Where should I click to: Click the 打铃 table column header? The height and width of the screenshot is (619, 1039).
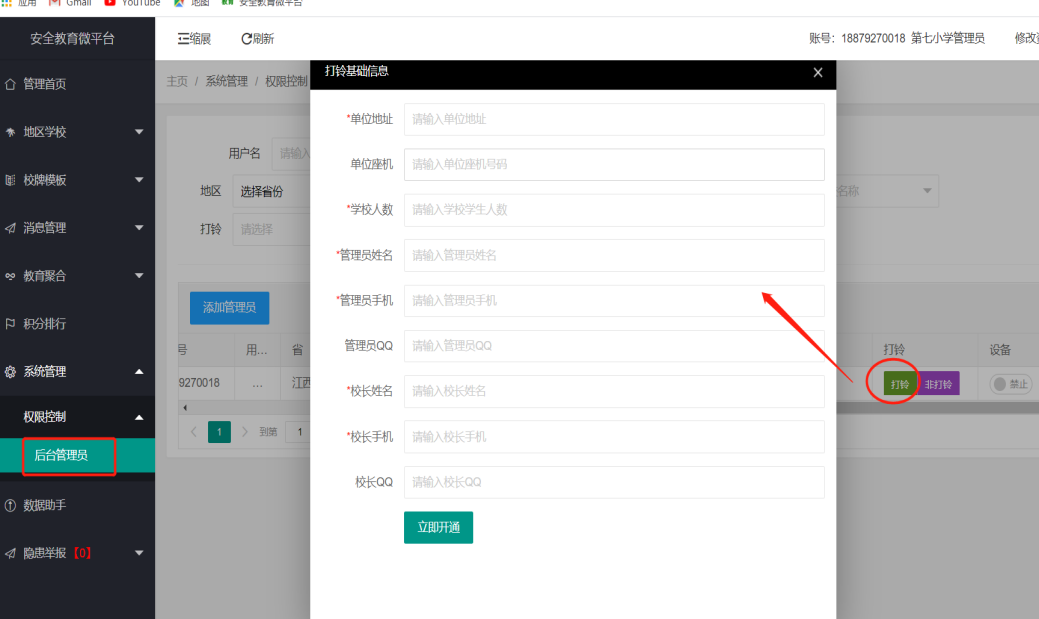point(894,349)
